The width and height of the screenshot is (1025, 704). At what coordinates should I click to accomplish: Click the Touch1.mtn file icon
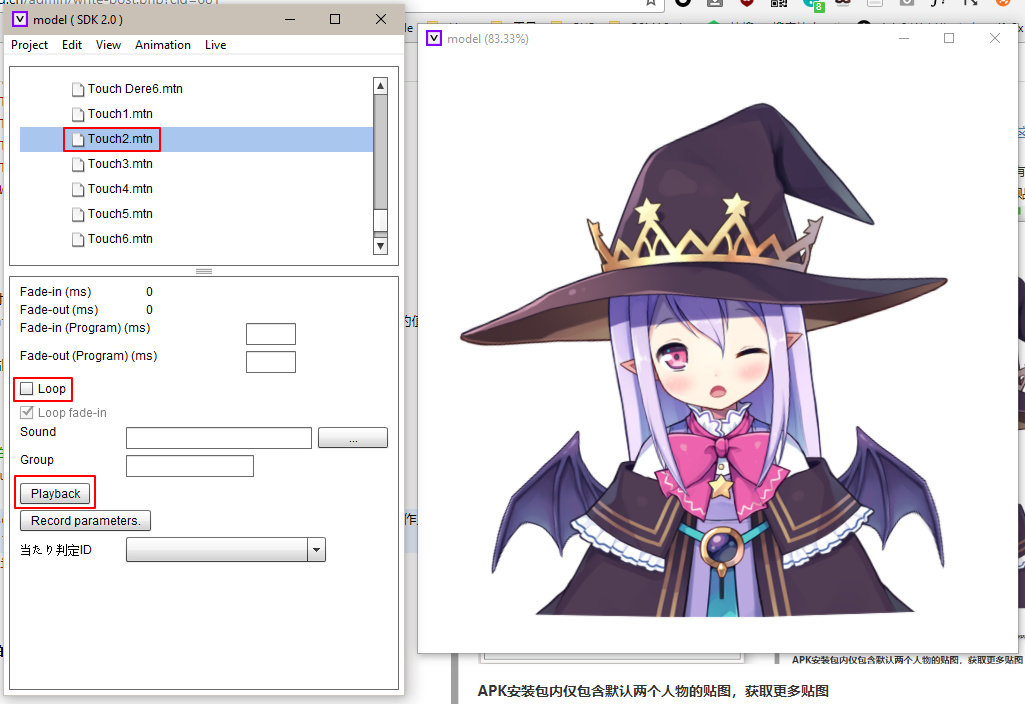coord(78,114)
